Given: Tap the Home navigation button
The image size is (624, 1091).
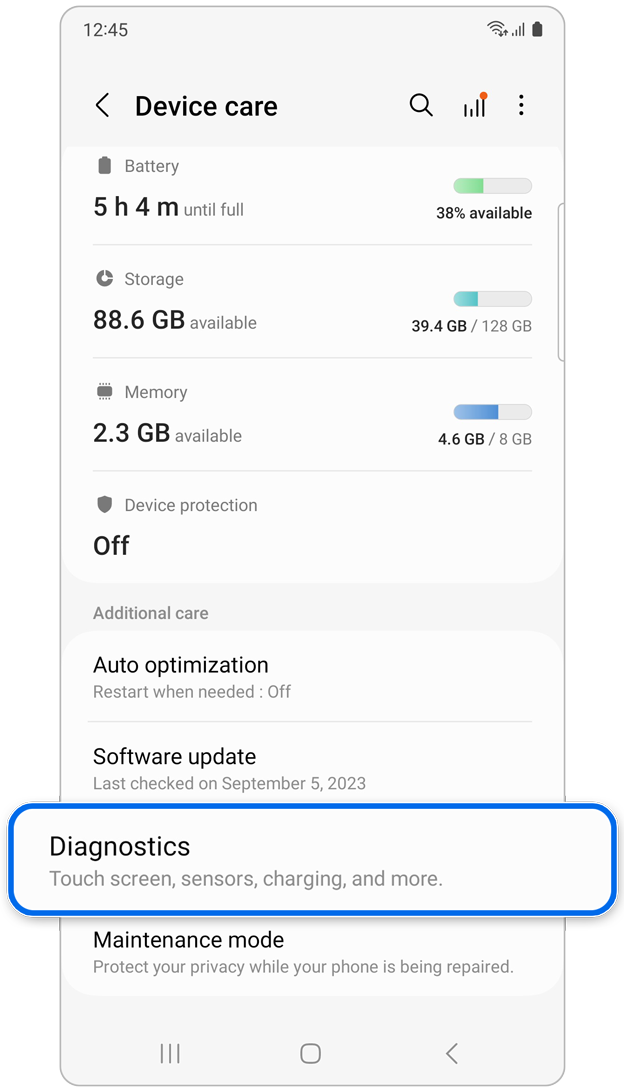Looking at the screenshot, I should pos(310,1053).
